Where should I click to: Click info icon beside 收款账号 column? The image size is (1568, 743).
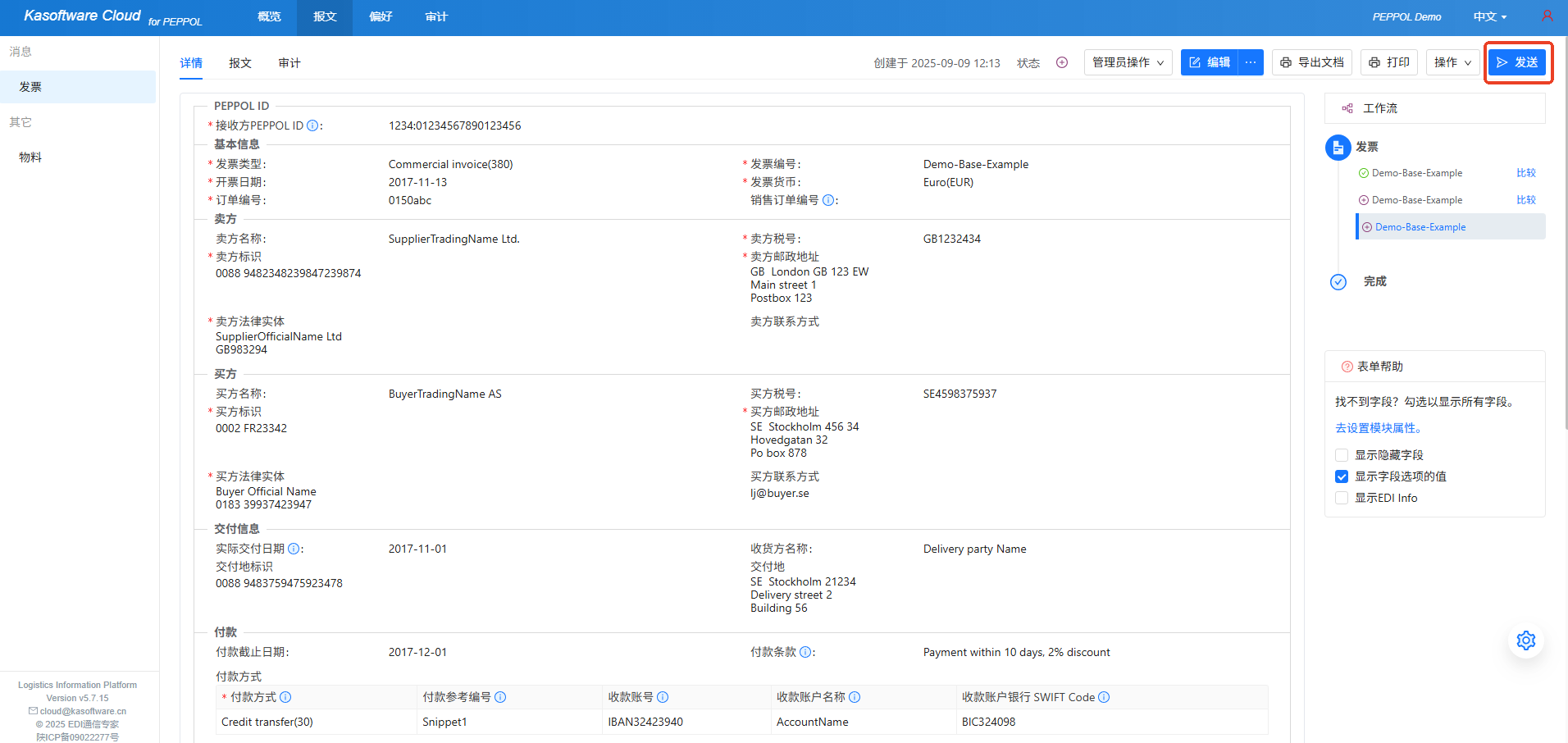[x=663, y=697]
